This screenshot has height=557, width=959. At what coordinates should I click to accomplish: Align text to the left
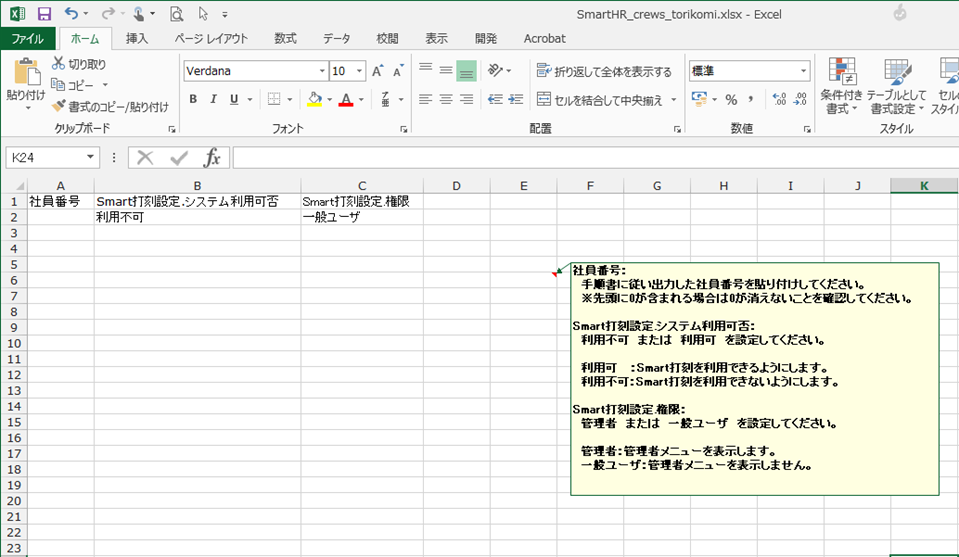(425, 99)
